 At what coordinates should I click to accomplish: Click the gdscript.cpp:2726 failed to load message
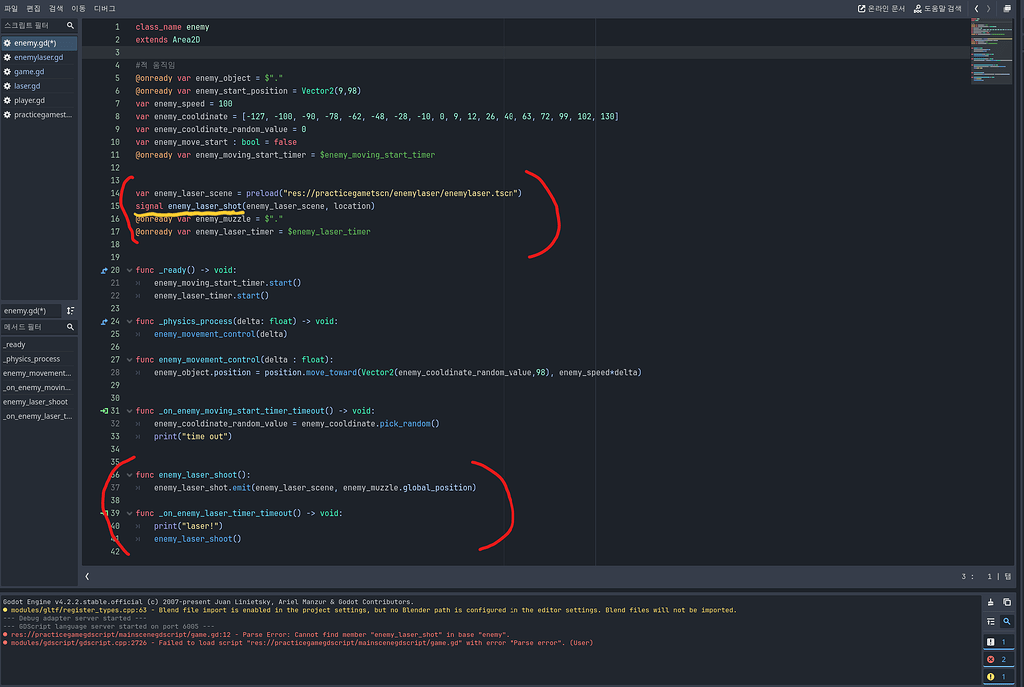click(x=301, y=643)
